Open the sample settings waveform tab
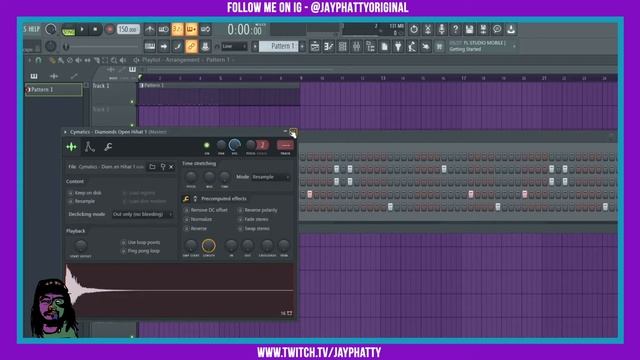This screenshot has width=640, height=360. tap(71, 147)
